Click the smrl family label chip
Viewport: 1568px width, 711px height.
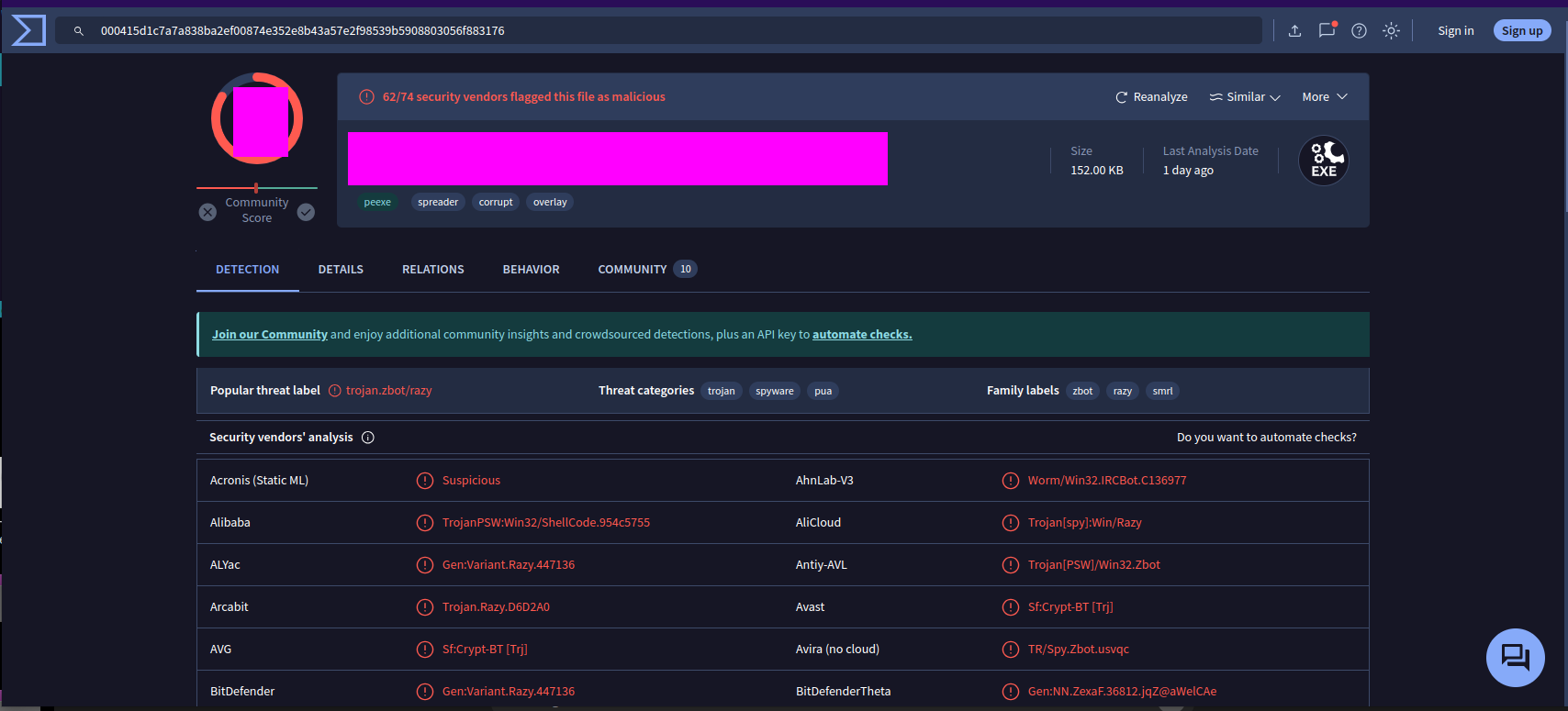pos(1162,392)
